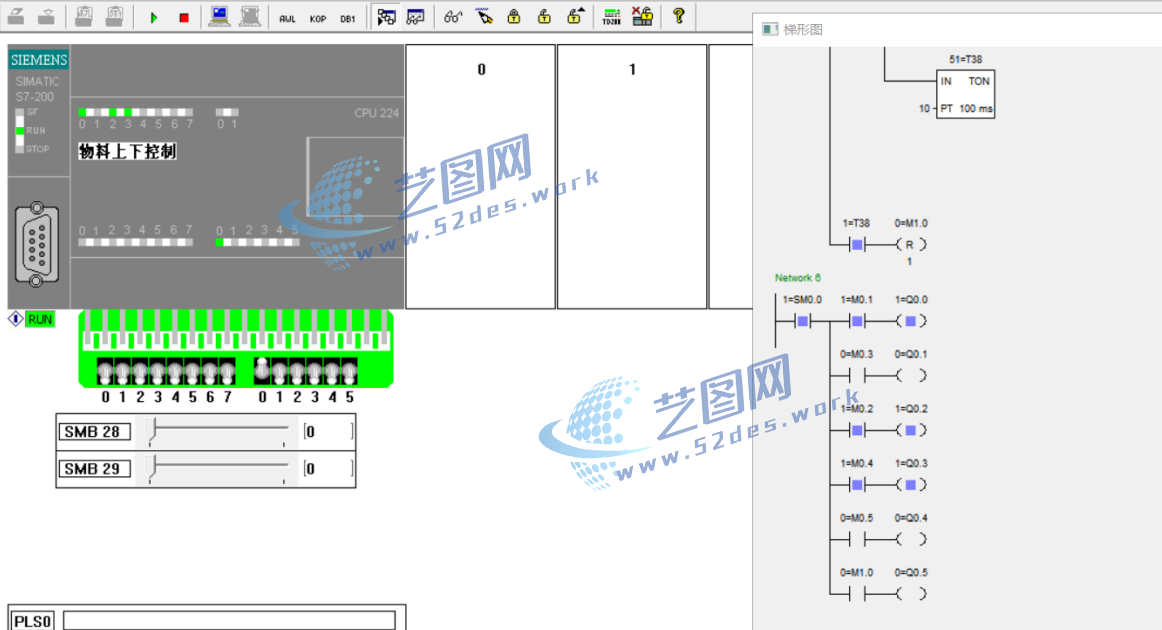Click the 物料上下控制 program name label
Image resolution: width=1162 pixels, height=630 pixels.
(127, 151)
